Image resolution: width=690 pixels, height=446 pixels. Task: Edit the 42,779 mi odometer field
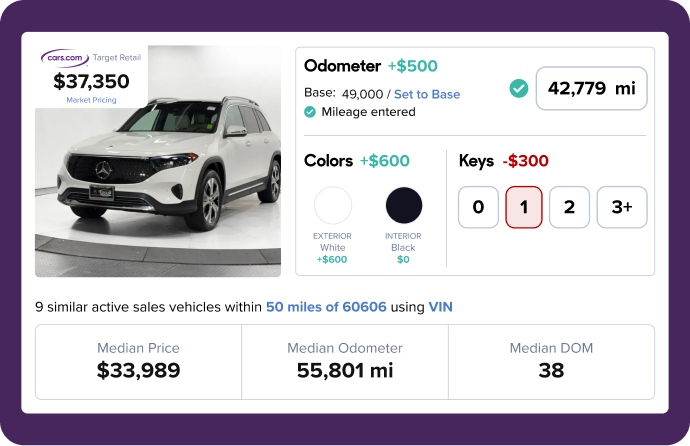591,88
